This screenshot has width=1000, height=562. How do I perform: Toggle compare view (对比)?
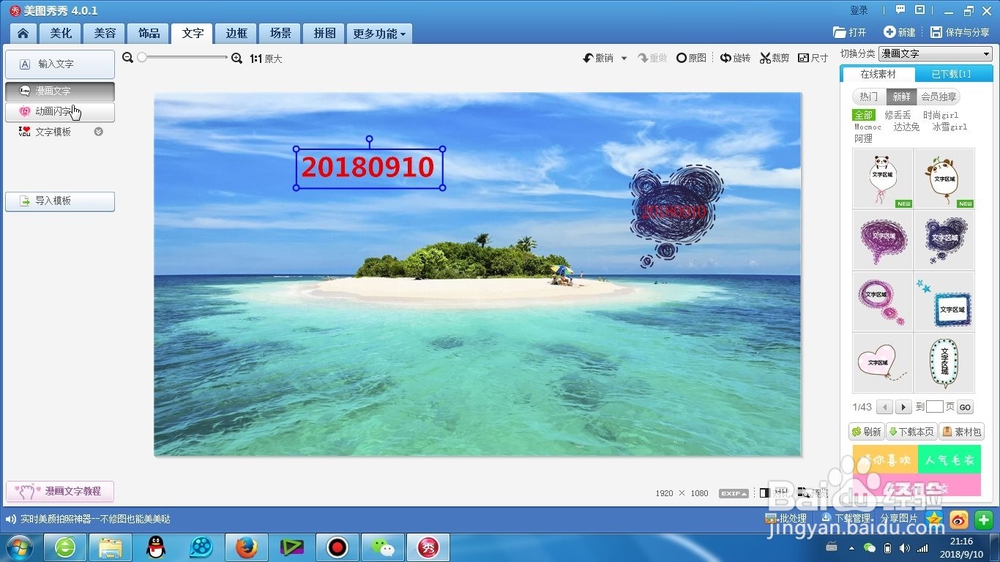(x=774, y=492)
